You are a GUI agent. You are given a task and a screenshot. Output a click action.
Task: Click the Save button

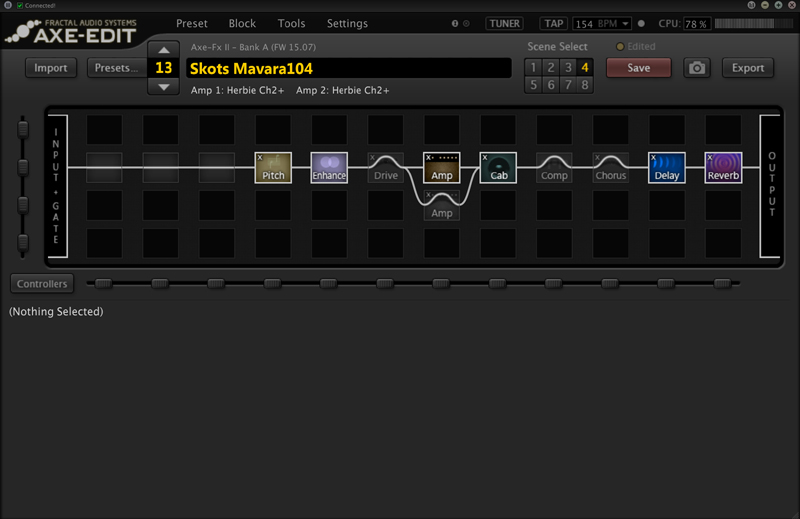coord(638,68)
